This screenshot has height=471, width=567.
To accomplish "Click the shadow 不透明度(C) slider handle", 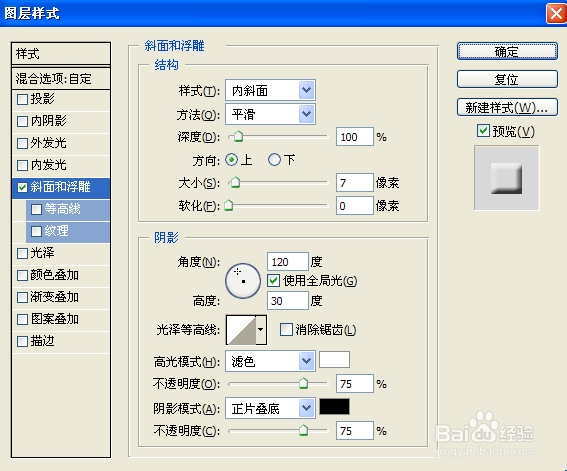I will pyautogui.click(x=303, y=431).
